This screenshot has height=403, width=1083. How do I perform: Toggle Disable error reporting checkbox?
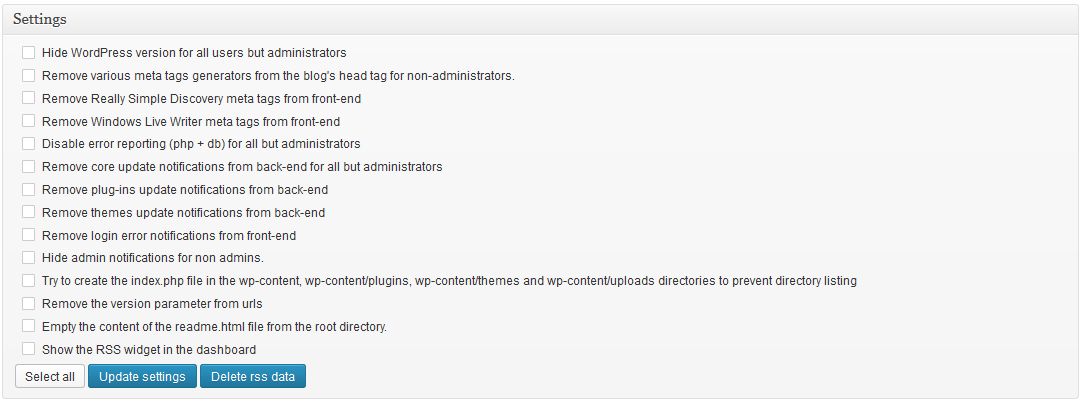28,144
